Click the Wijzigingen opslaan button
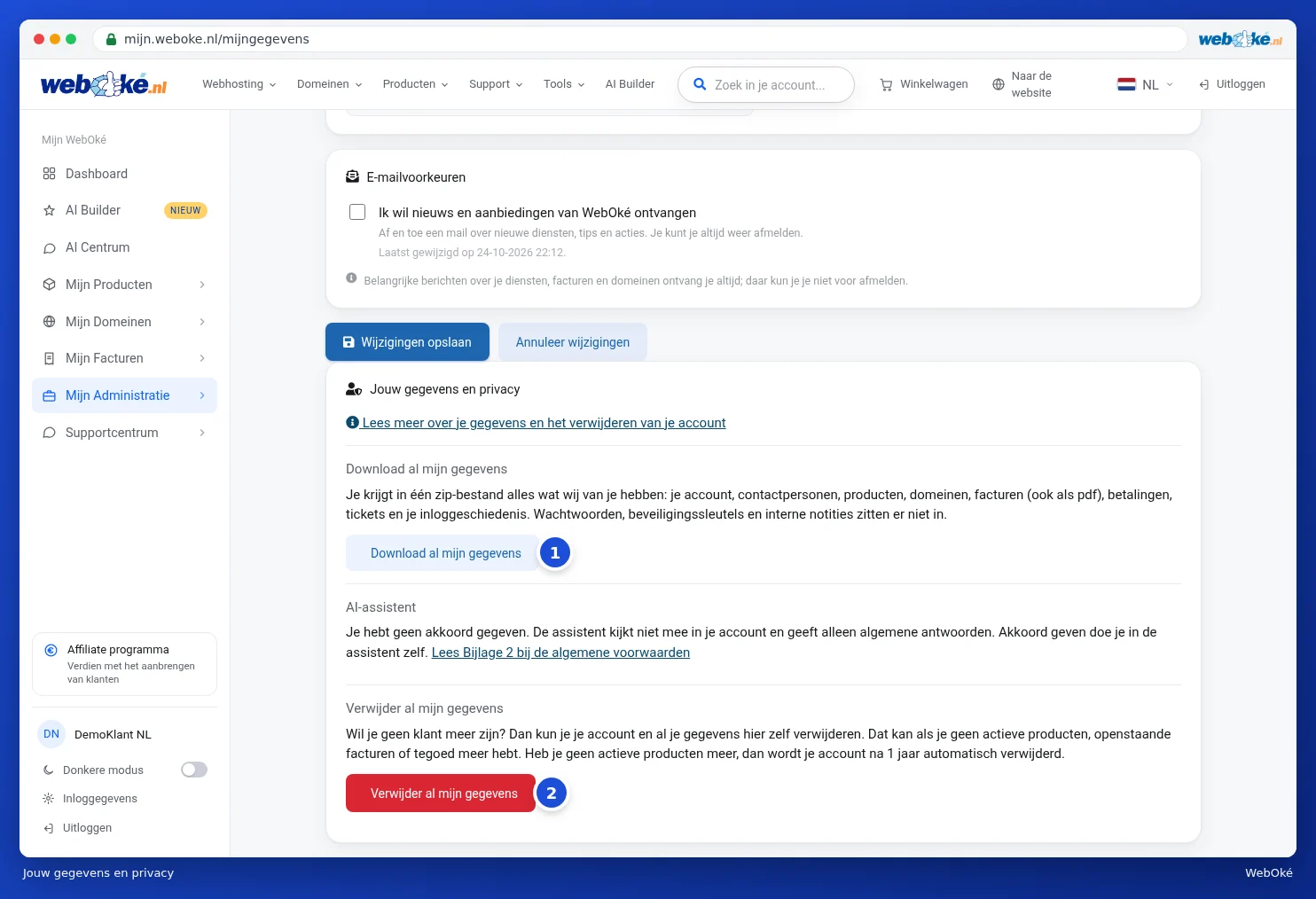 coord(407,342)
